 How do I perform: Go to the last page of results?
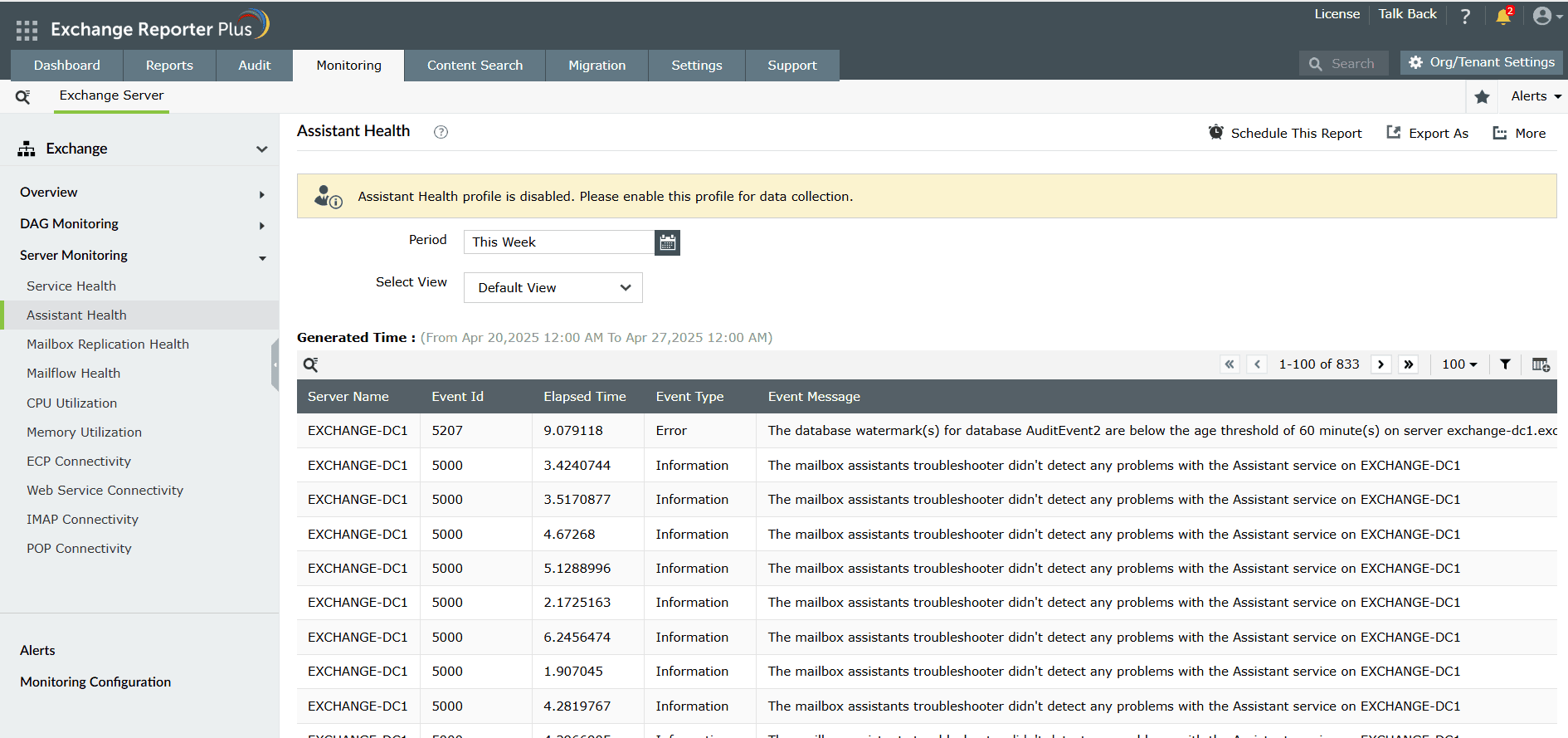pyautogui.click(x=1408, y=364)
